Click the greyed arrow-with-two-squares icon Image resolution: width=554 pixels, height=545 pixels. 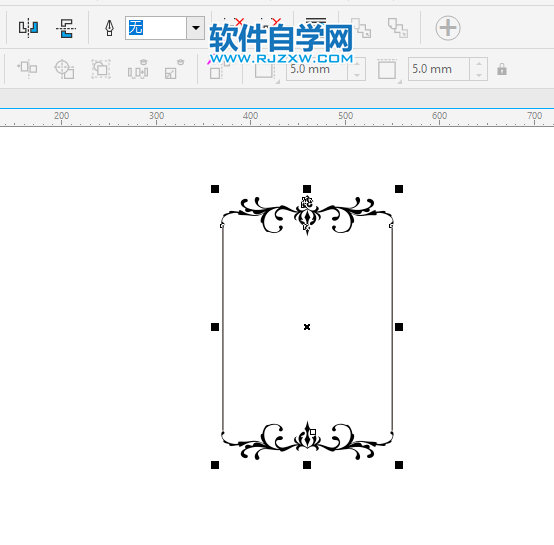[28, 68]
